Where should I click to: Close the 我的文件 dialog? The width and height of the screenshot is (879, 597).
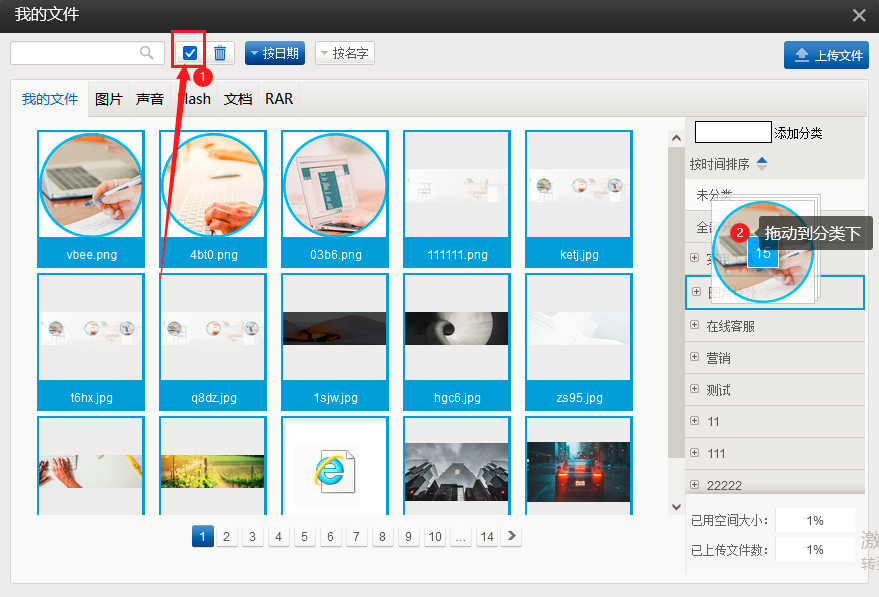[859, 15]
